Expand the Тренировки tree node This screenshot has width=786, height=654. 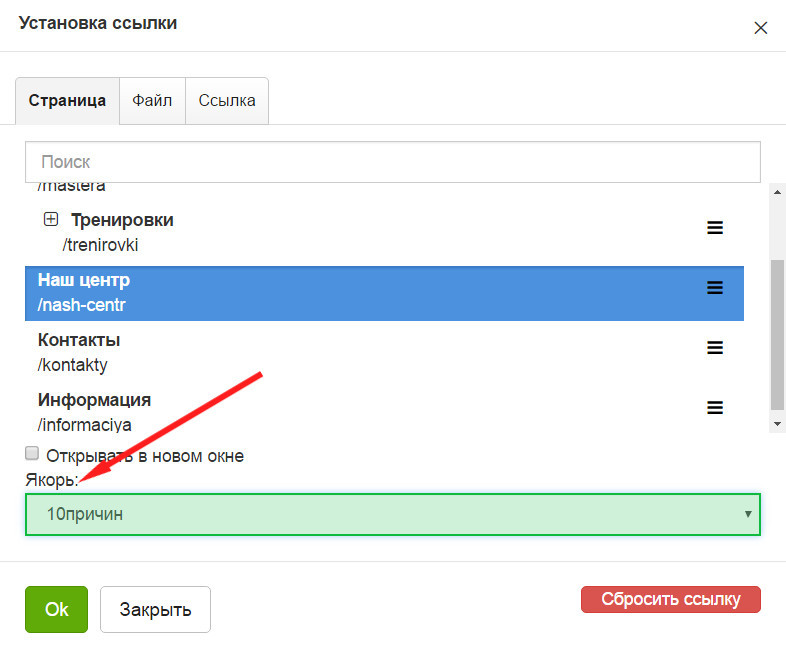tap(51, 219)
